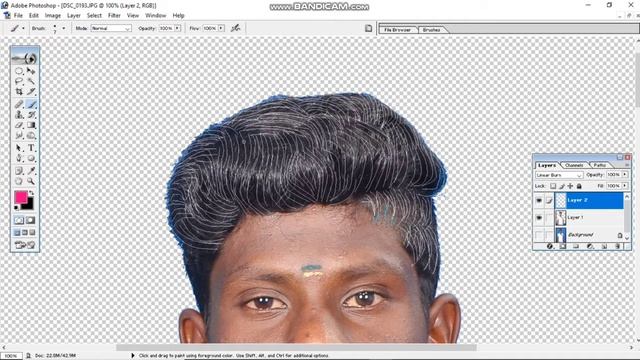640x360 pixels.
Task: Click Jump to ImageReady icon
Action: pyautogui.click(x=25, y=244)
